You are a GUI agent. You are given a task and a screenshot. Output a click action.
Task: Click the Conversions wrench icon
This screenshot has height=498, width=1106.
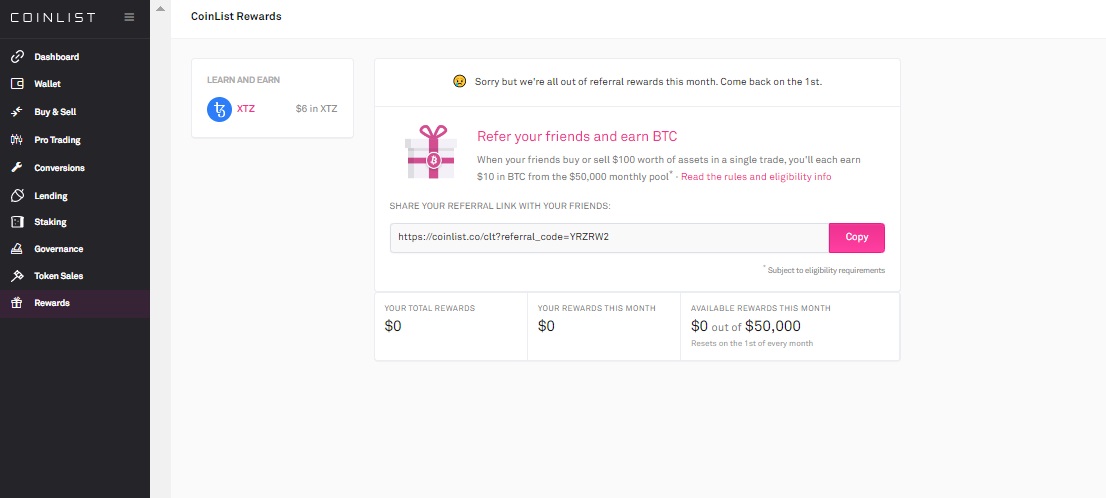17,168
